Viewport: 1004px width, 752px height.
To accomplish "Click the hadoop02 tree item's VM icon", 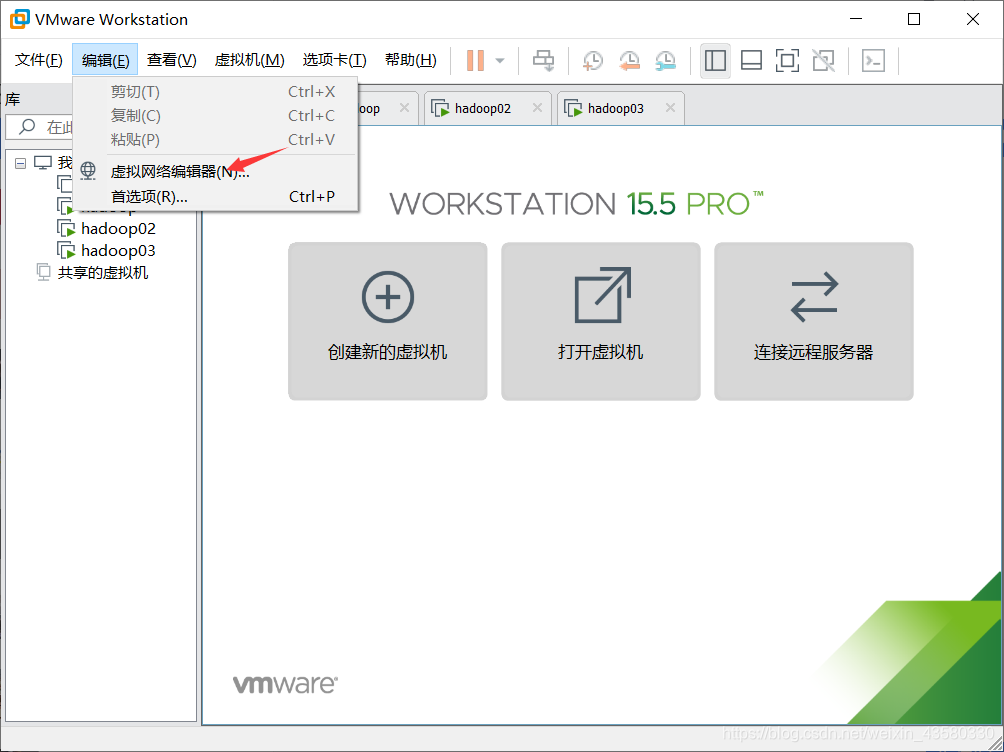I will [67, 229].
